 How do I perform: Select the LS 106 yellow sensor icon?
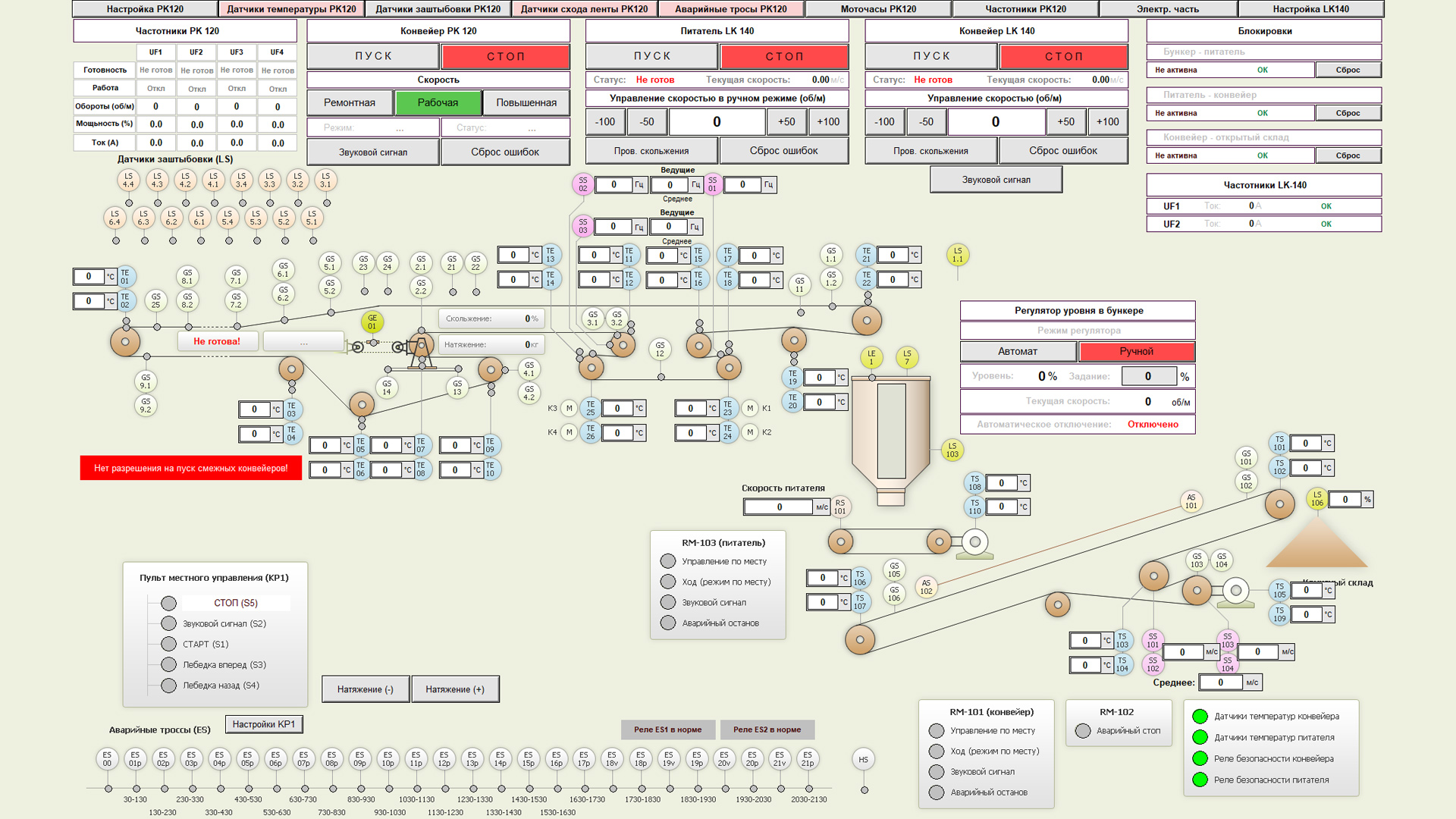point(1317,498)
